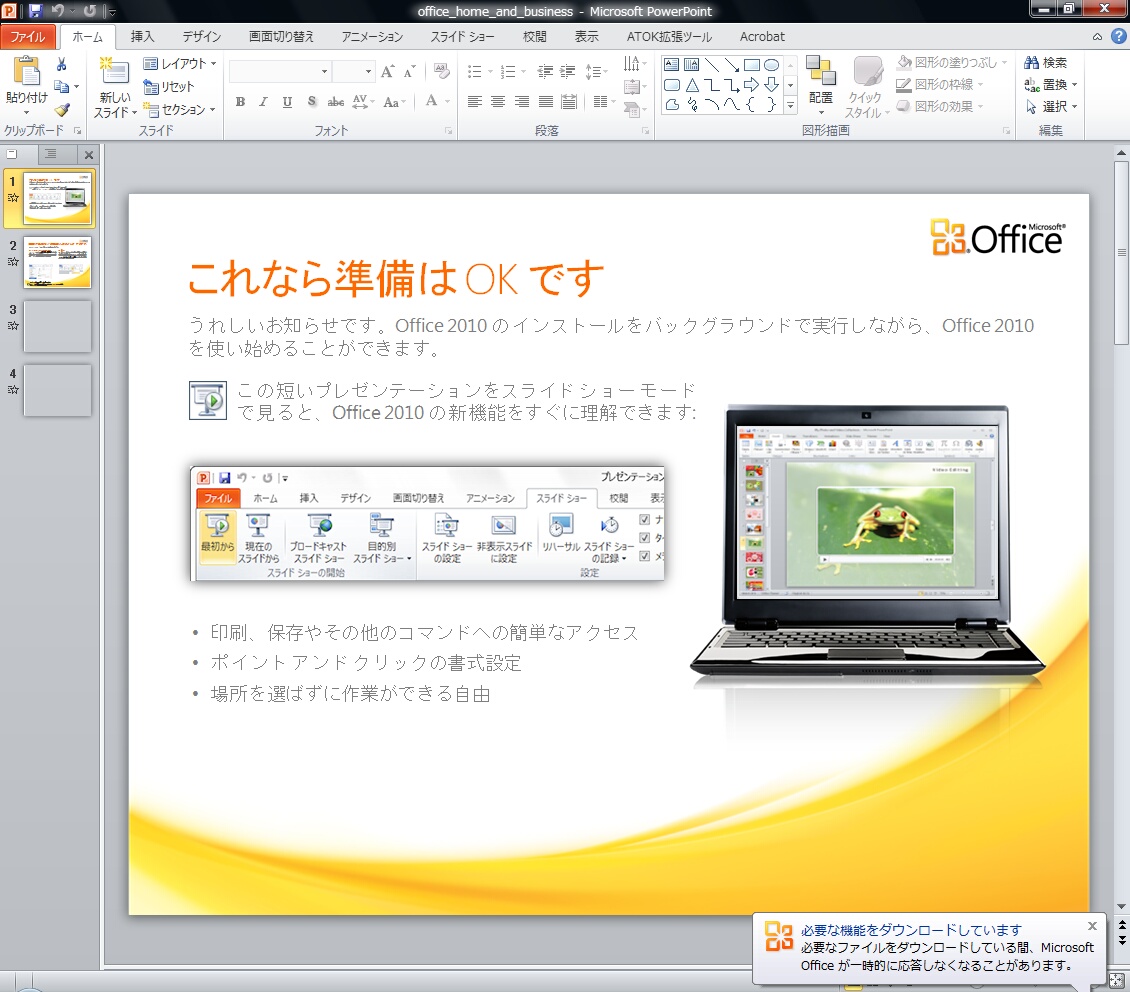Click the Paste clipboard icon
This screenshot has height=992, width=1130.
(27, 72)
